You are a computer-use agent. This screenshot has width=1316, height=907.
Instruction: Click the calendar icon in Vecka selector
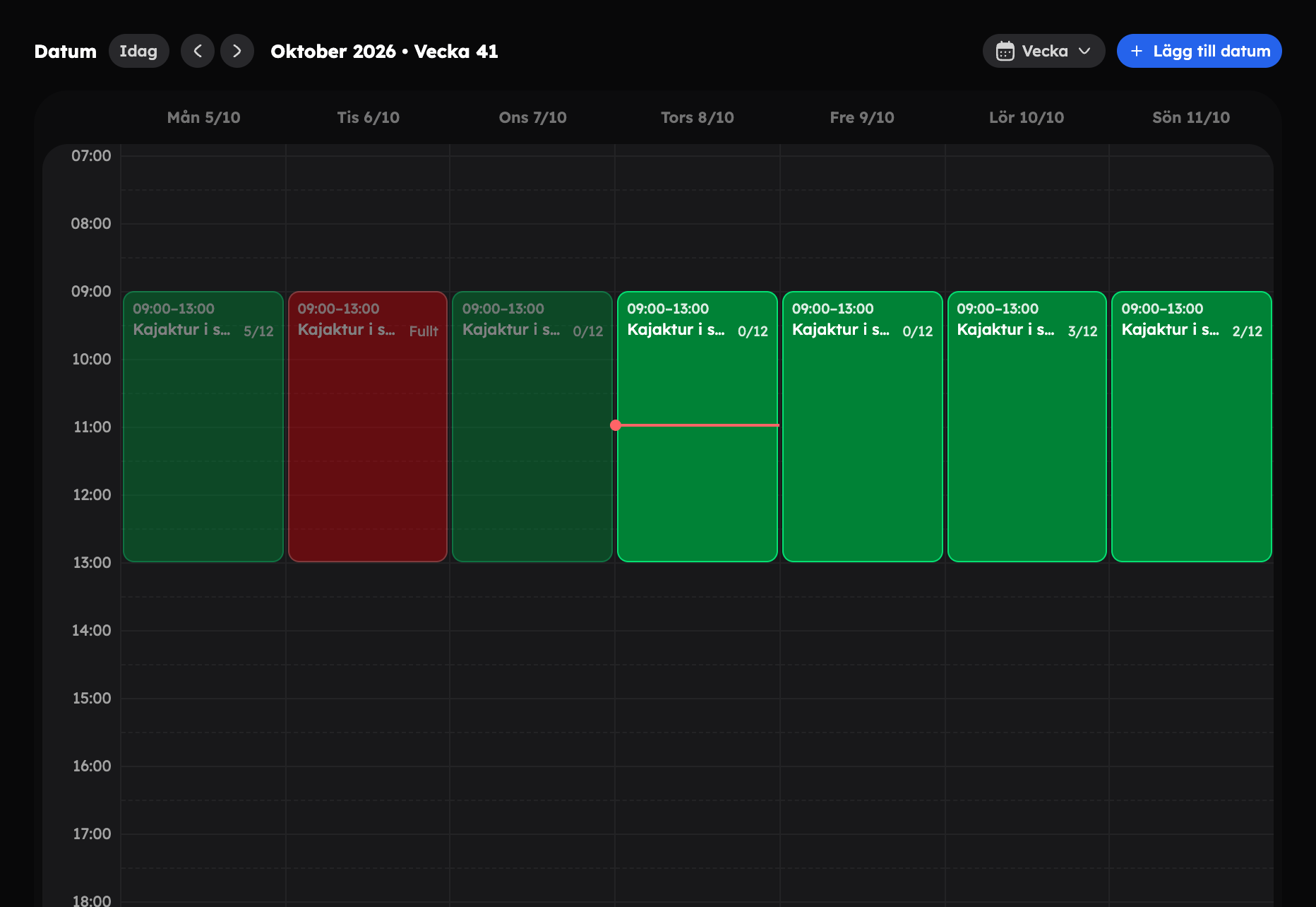(x=1005, y=51)
